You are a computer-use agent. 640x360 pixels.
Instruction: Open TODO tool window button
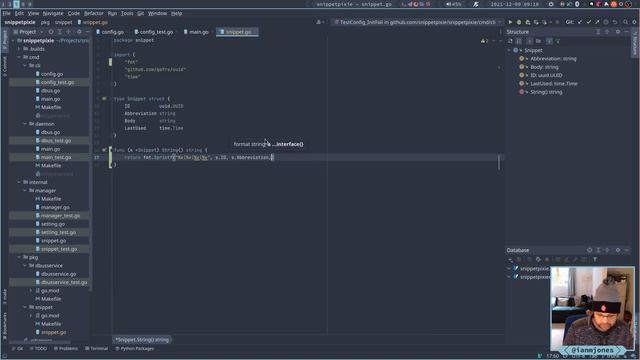(x=38, y=349)
